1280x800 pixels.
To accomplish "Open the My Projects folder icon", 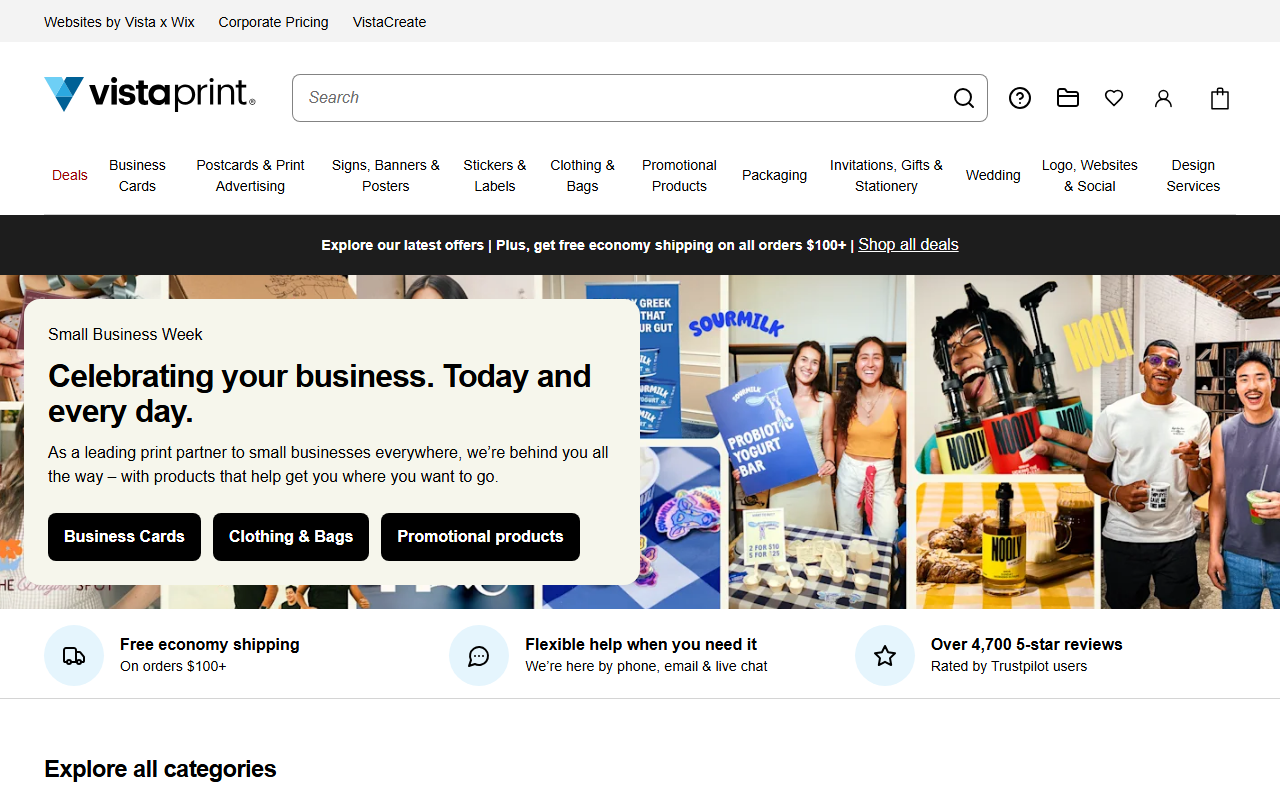I will click(1067, 98).
